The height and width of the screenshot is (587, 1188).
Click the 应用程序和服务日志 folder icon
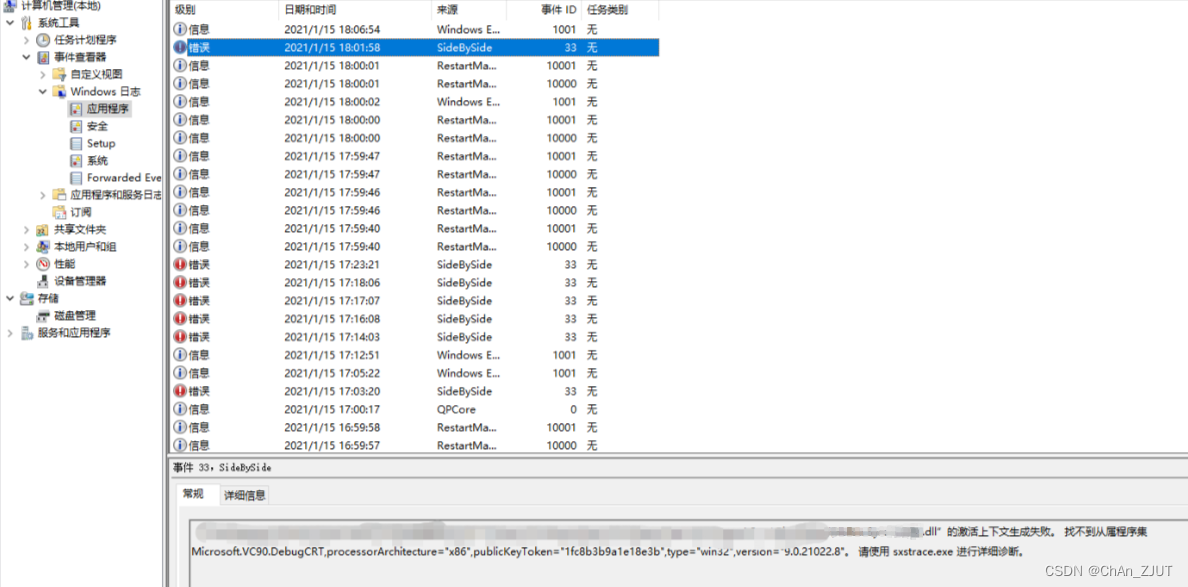[x=60, y=195]
